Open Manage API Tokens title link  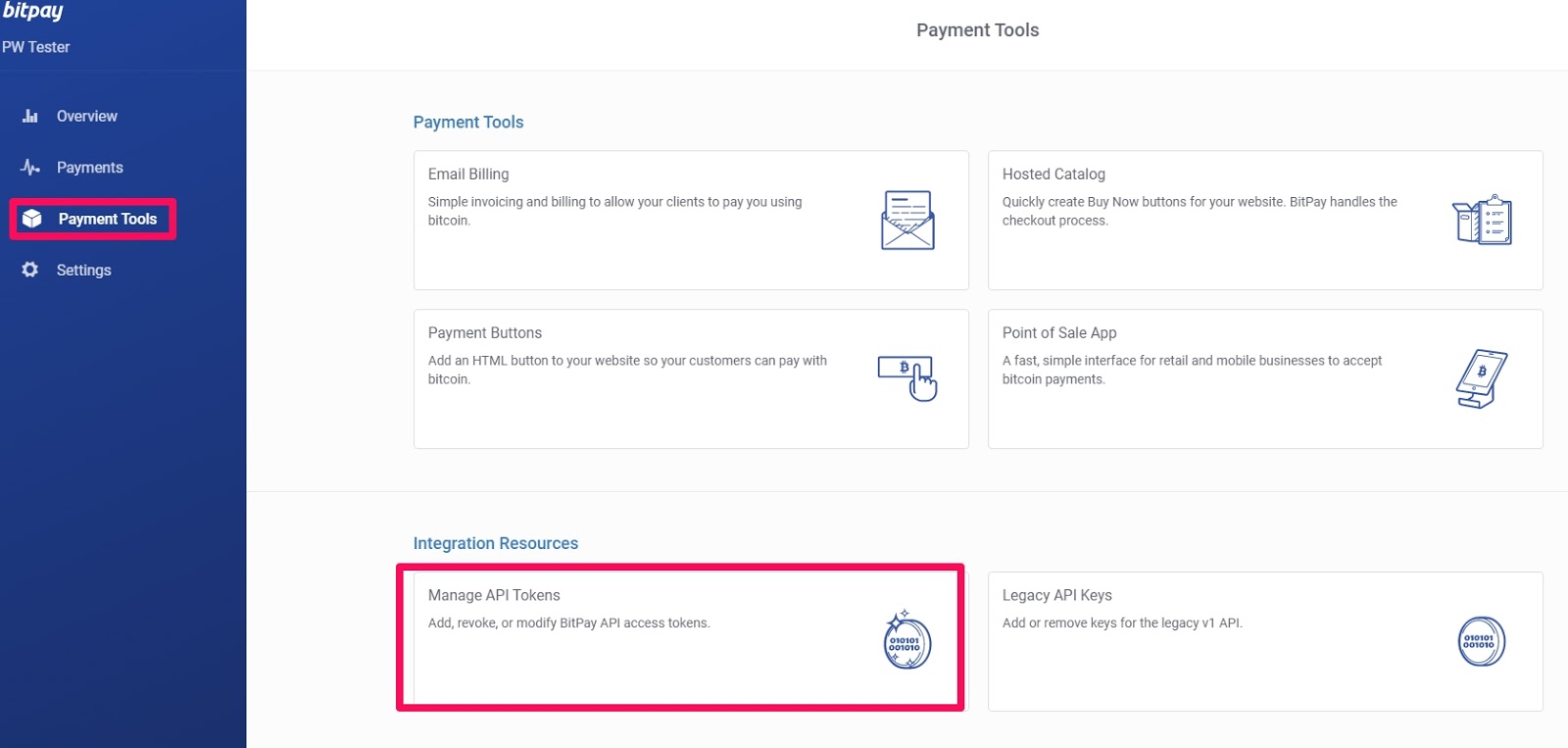(494, 595)
